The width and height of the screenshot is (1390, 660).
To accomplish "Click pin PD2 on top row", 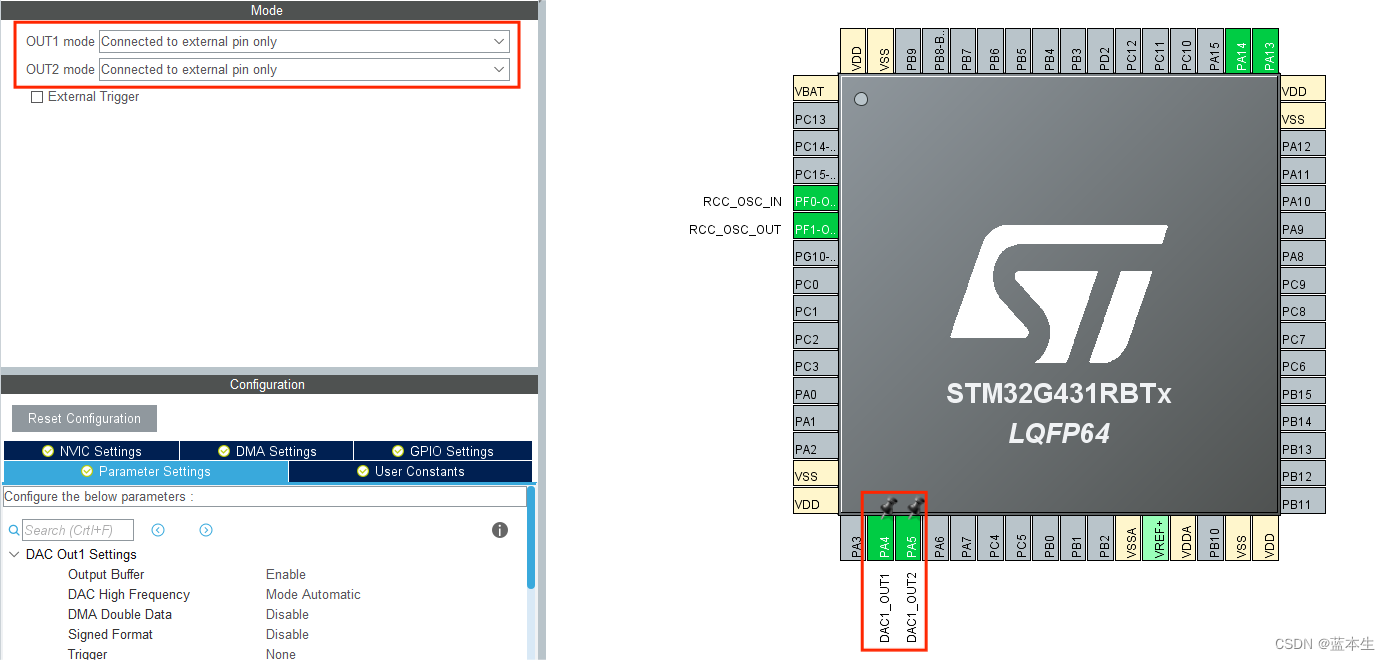I will 1103,49.
